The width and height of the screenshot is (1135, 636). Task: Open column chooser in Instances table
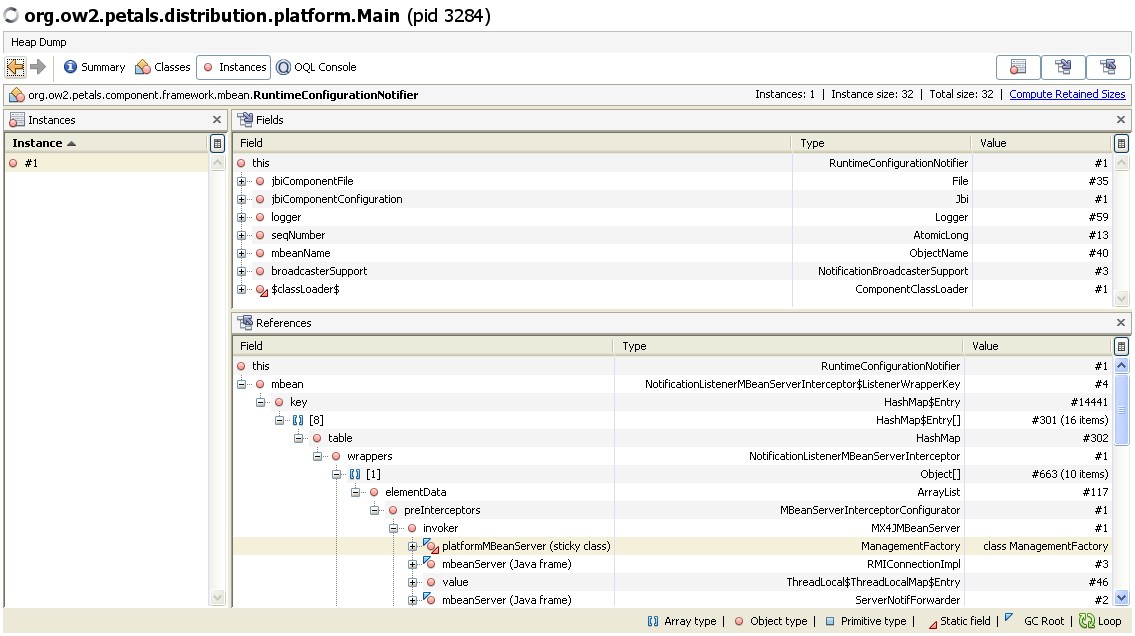(x=217, y=144)
